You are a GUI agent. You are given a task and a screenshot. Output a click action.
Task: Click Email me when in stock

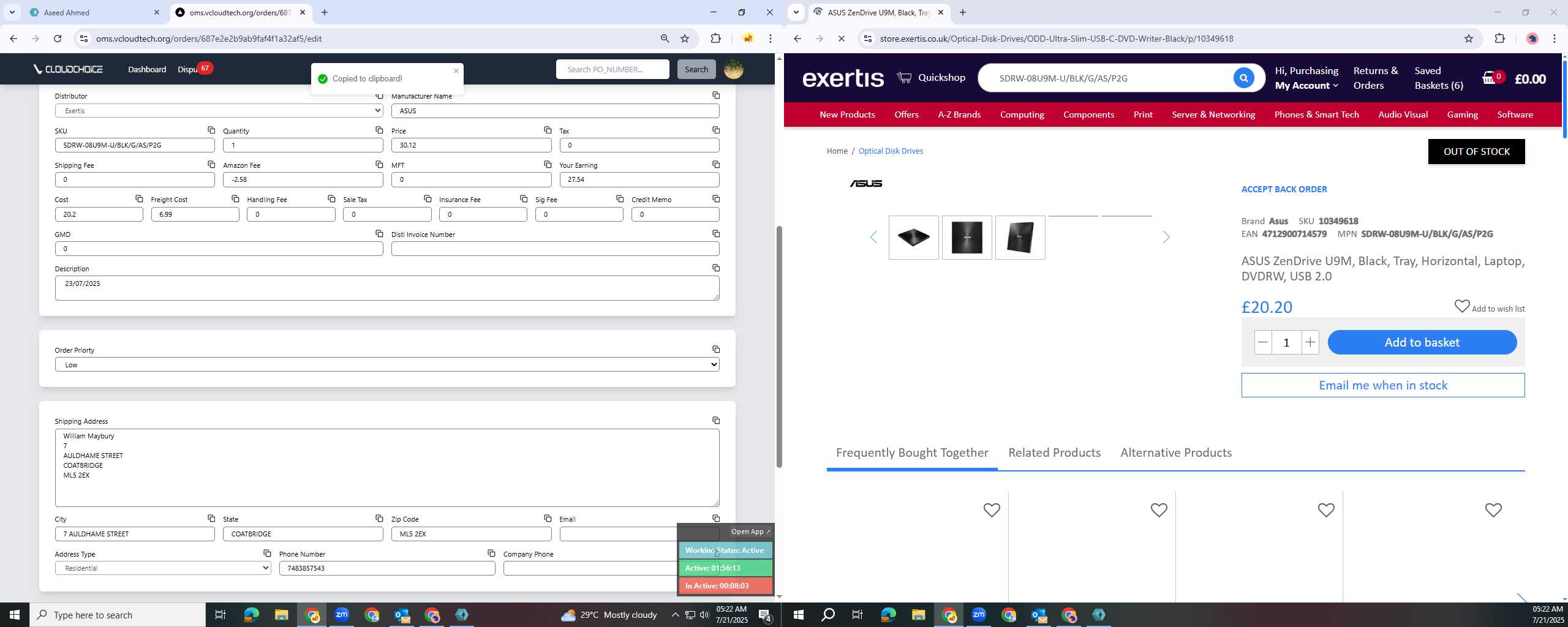click(1382, 385)
